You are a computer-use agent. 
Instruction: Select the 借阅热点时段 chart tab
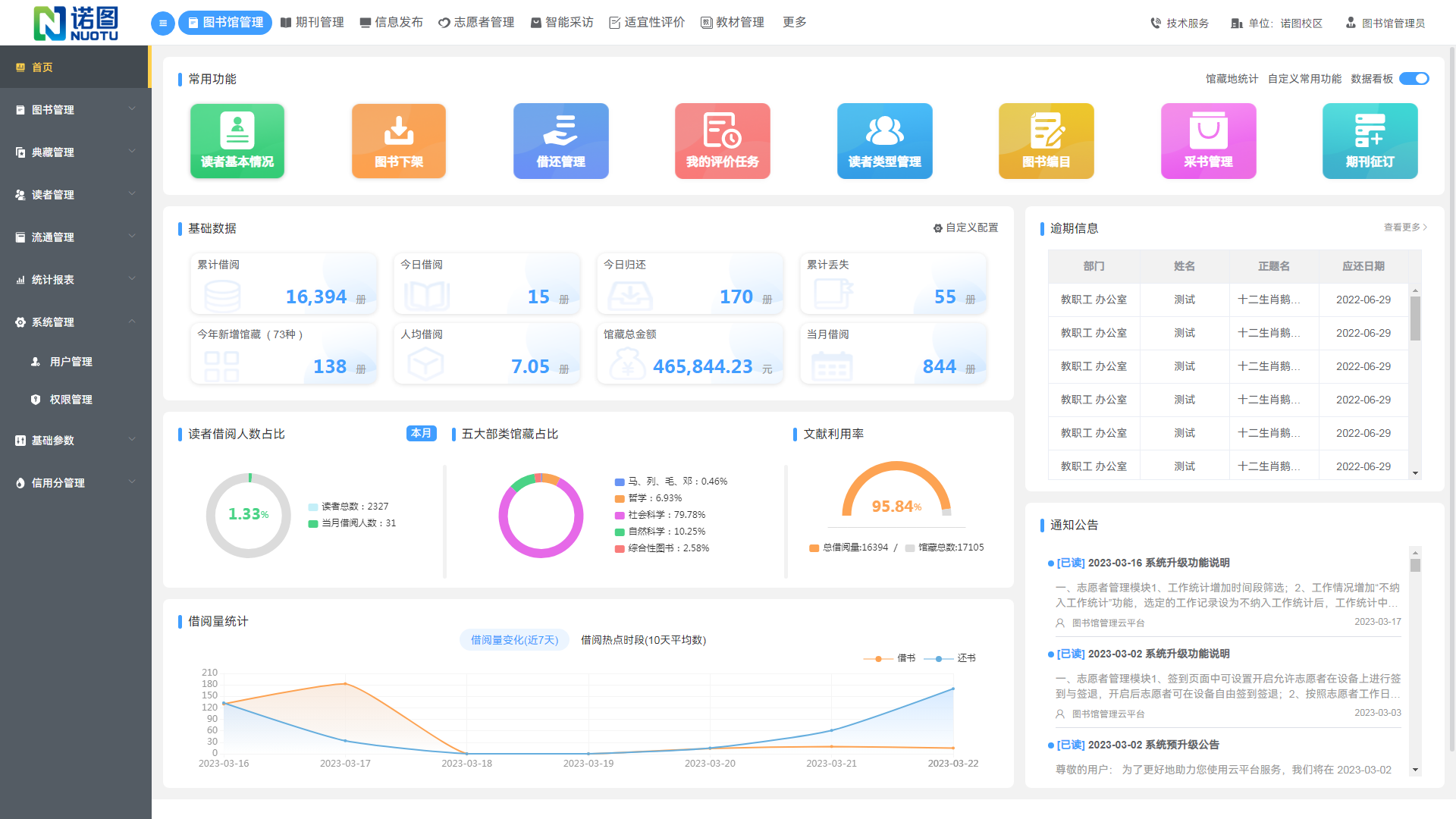point(643,640)
